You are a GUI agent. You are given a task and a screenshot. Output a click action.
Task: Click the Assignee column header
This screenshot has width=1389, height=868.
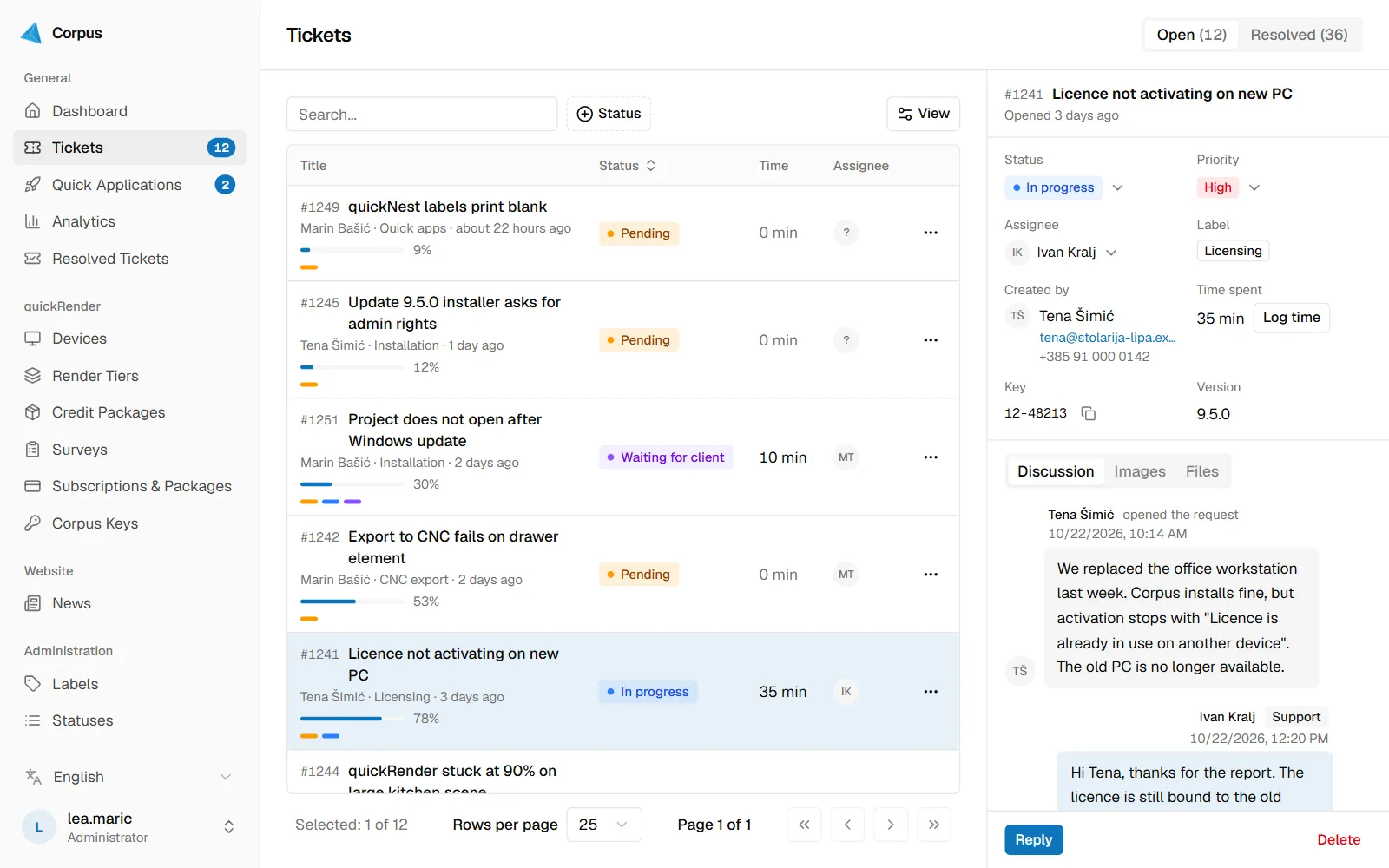(x=861, y=166)
